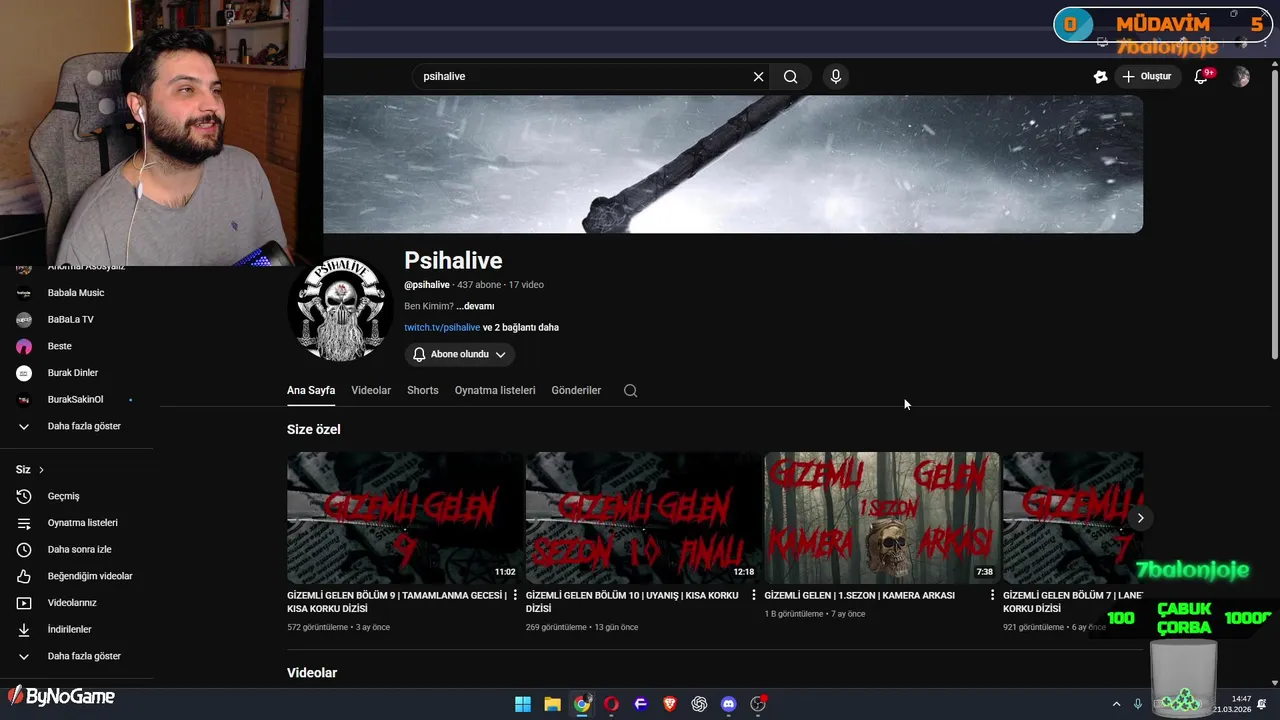
Task: Click the channel search magnifier icon
Action: [630, 390]
